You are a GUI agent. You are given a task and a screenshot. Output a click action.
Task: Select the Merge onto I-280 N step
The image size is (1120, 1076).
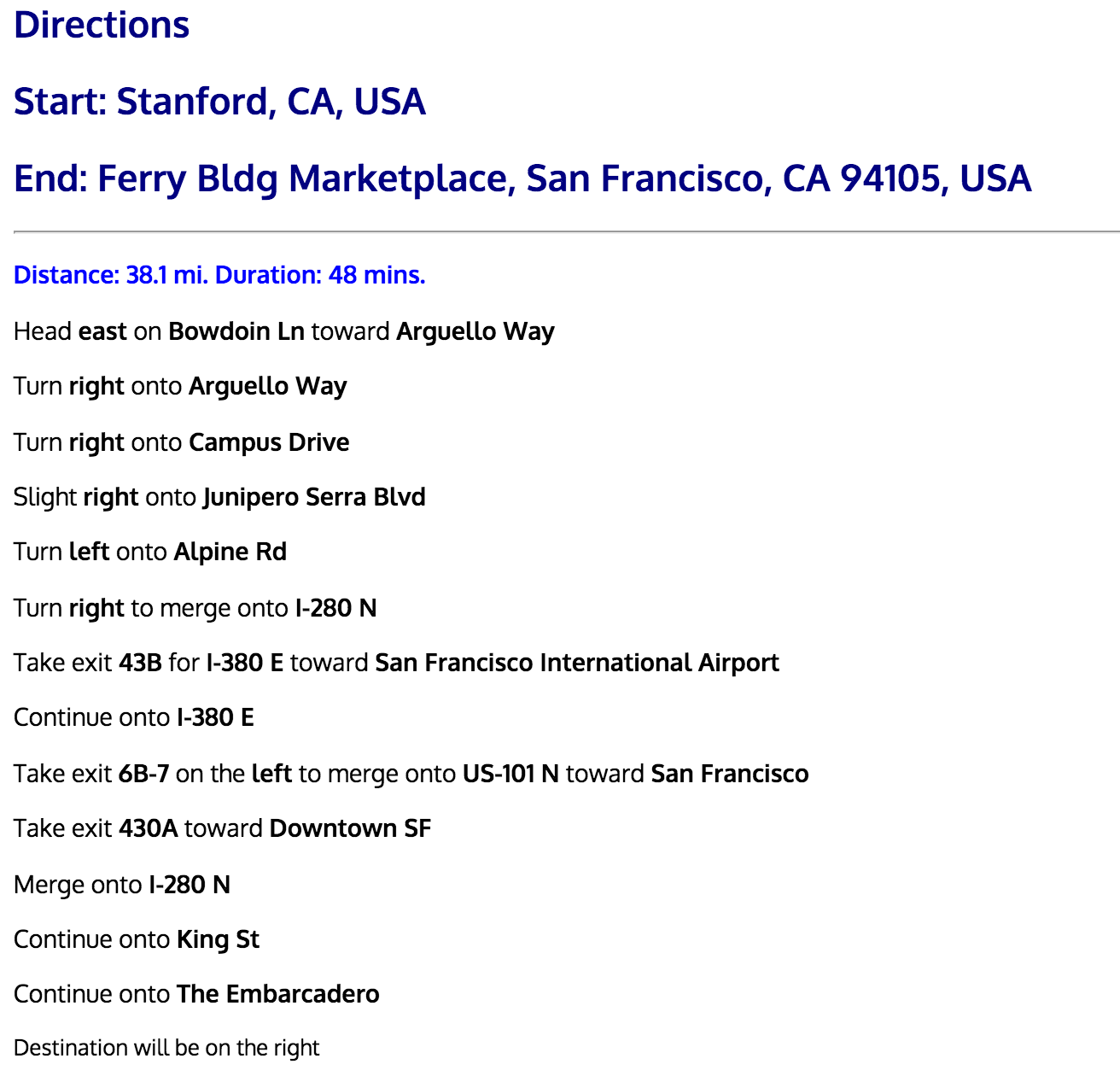click(122, 885)
